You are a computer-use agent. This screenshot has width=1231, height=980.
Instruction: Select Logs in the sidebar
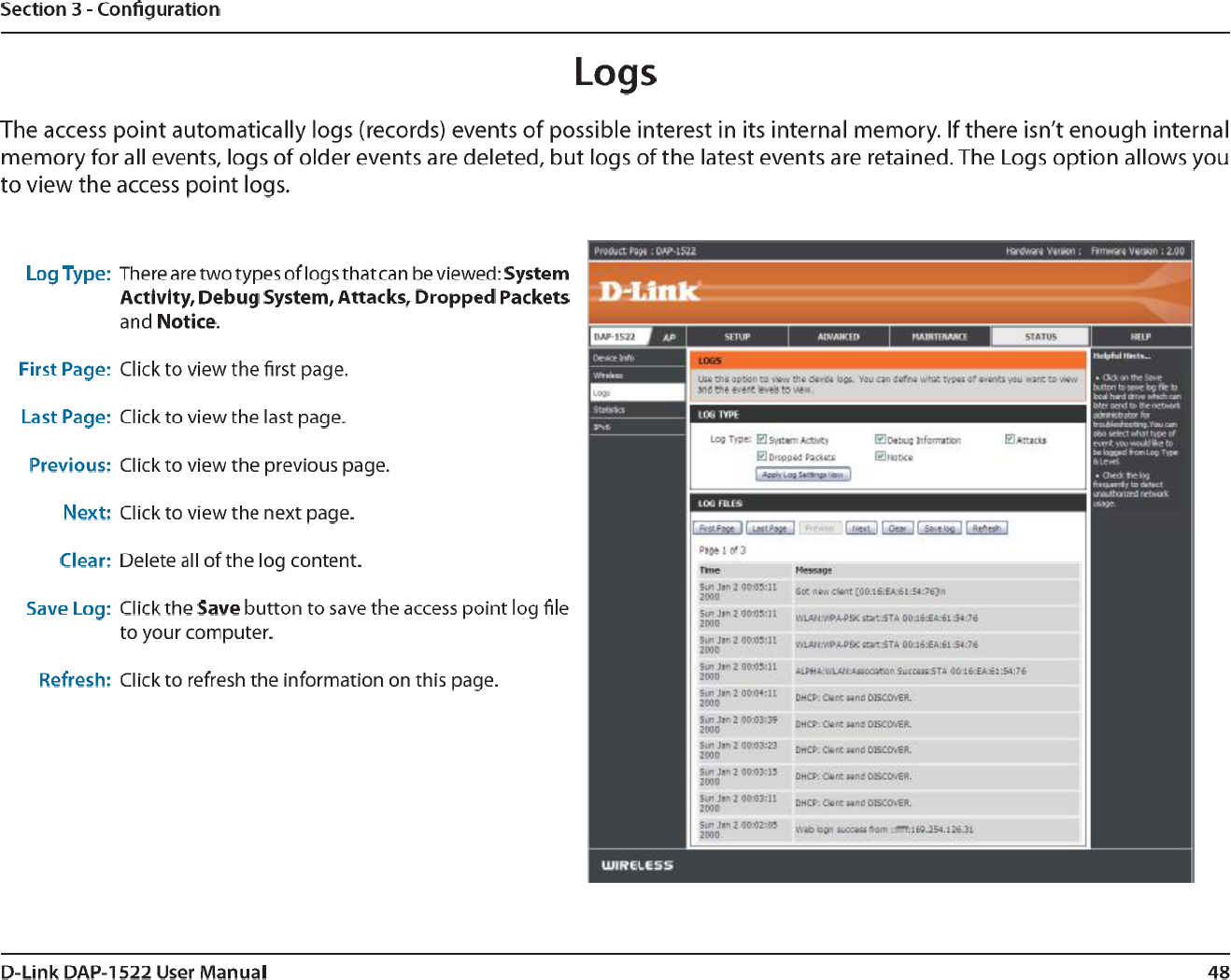[638, 393]
